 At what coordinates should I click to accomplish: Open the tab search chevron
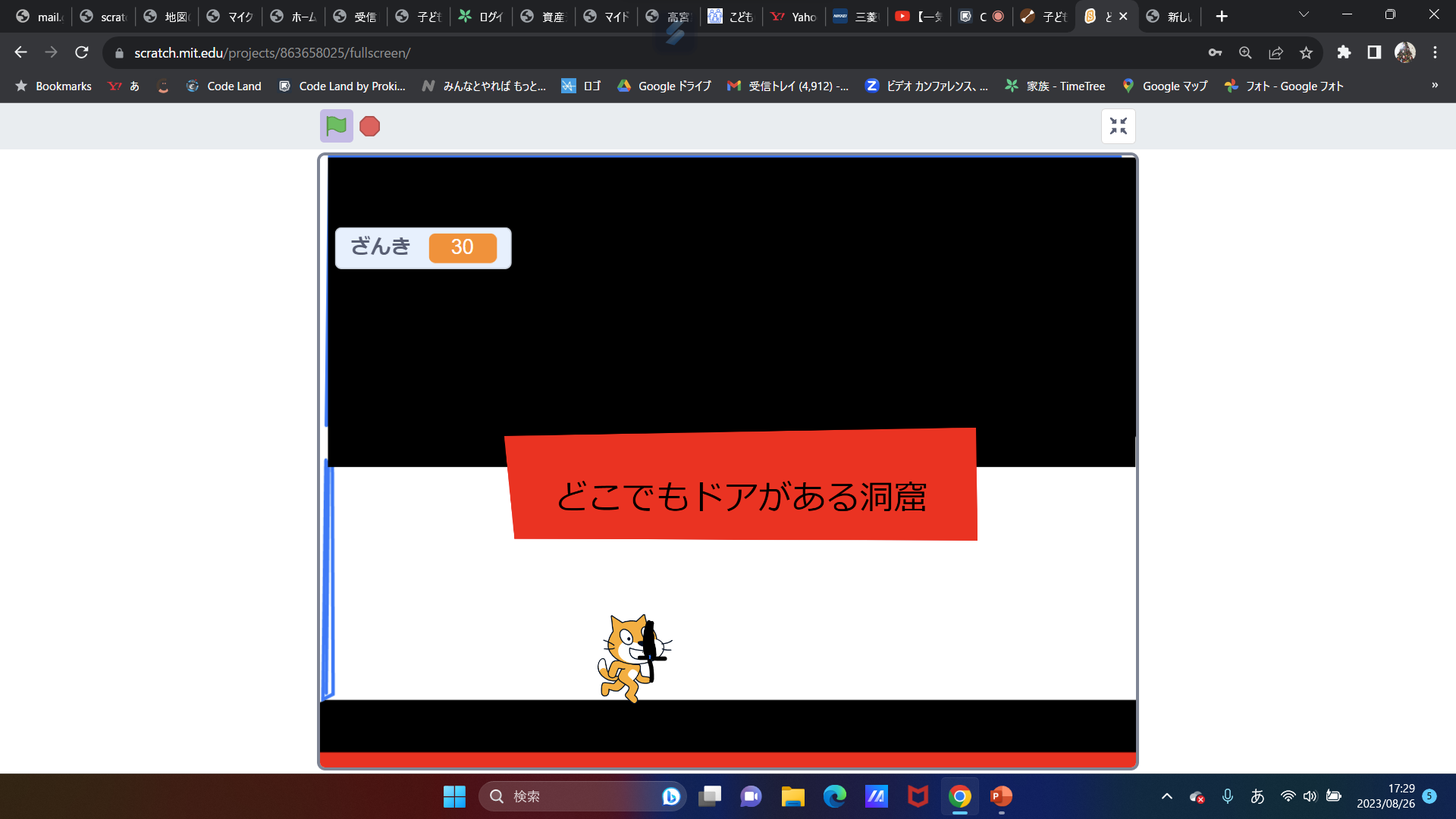(1304, 15)
